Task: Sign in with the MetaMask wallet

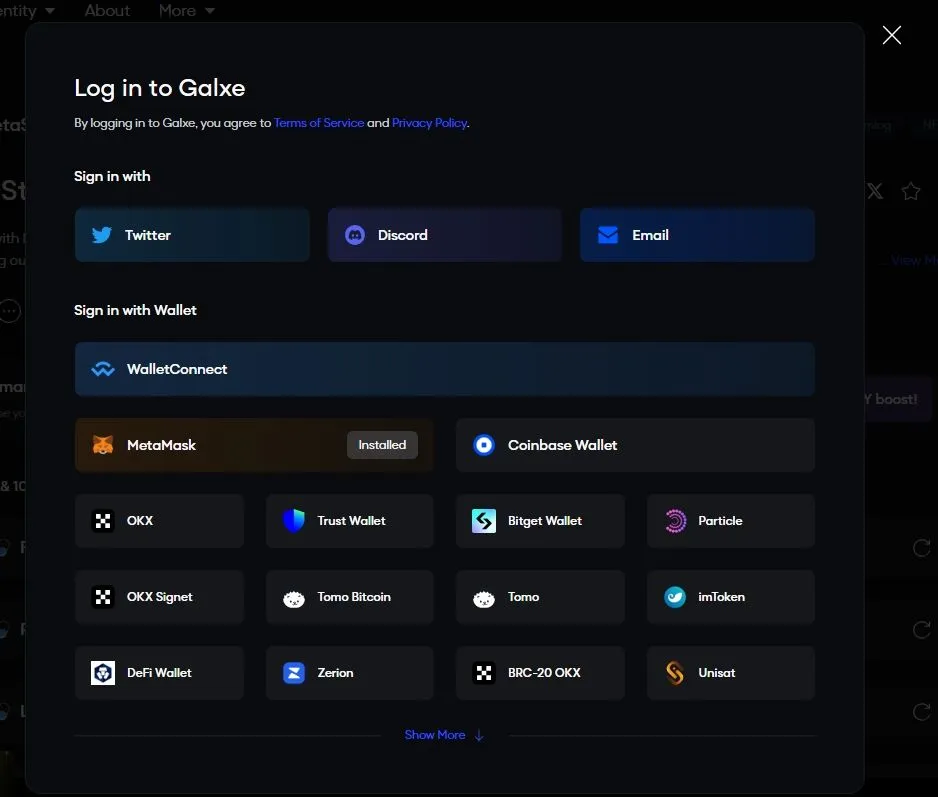Action: tap(252, 444)
